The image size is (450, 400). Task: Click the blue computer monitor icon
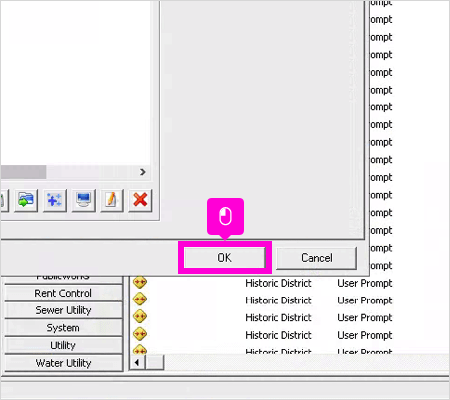[x=83, y=200]
